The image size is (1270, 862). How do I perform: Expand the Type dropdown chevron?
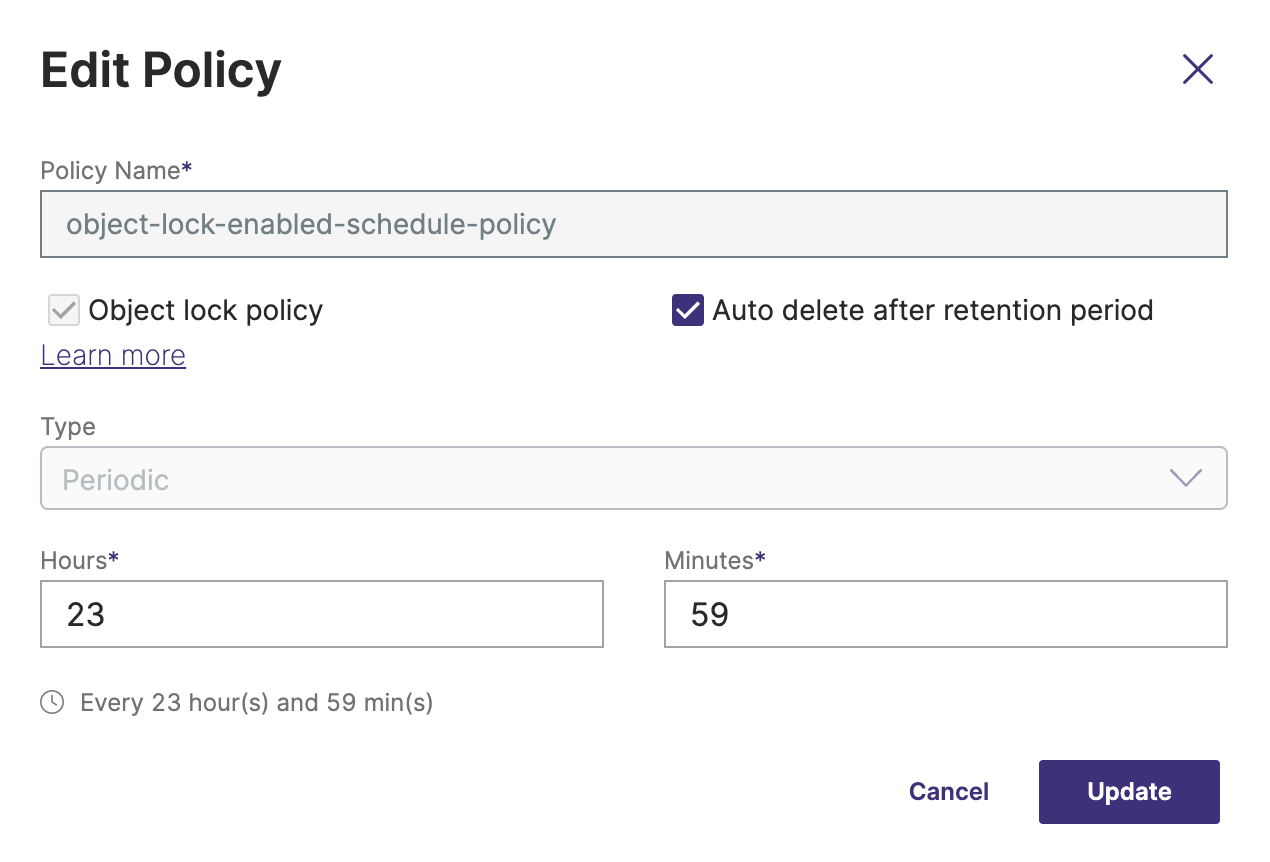coord(1185,478)
